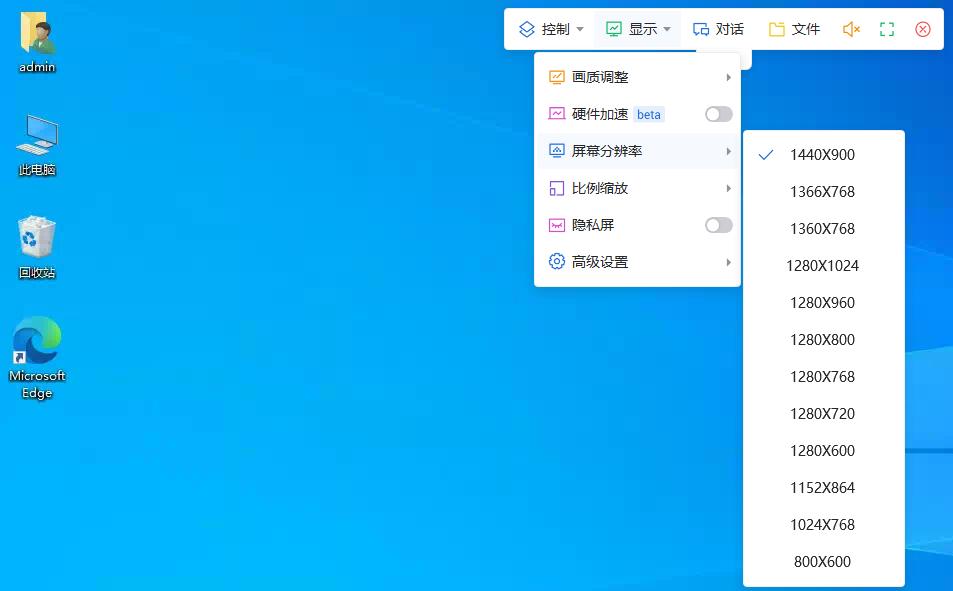The image size is (953, 591).
Task: Select the 800X600 resolution option
Action: [822, 561]
